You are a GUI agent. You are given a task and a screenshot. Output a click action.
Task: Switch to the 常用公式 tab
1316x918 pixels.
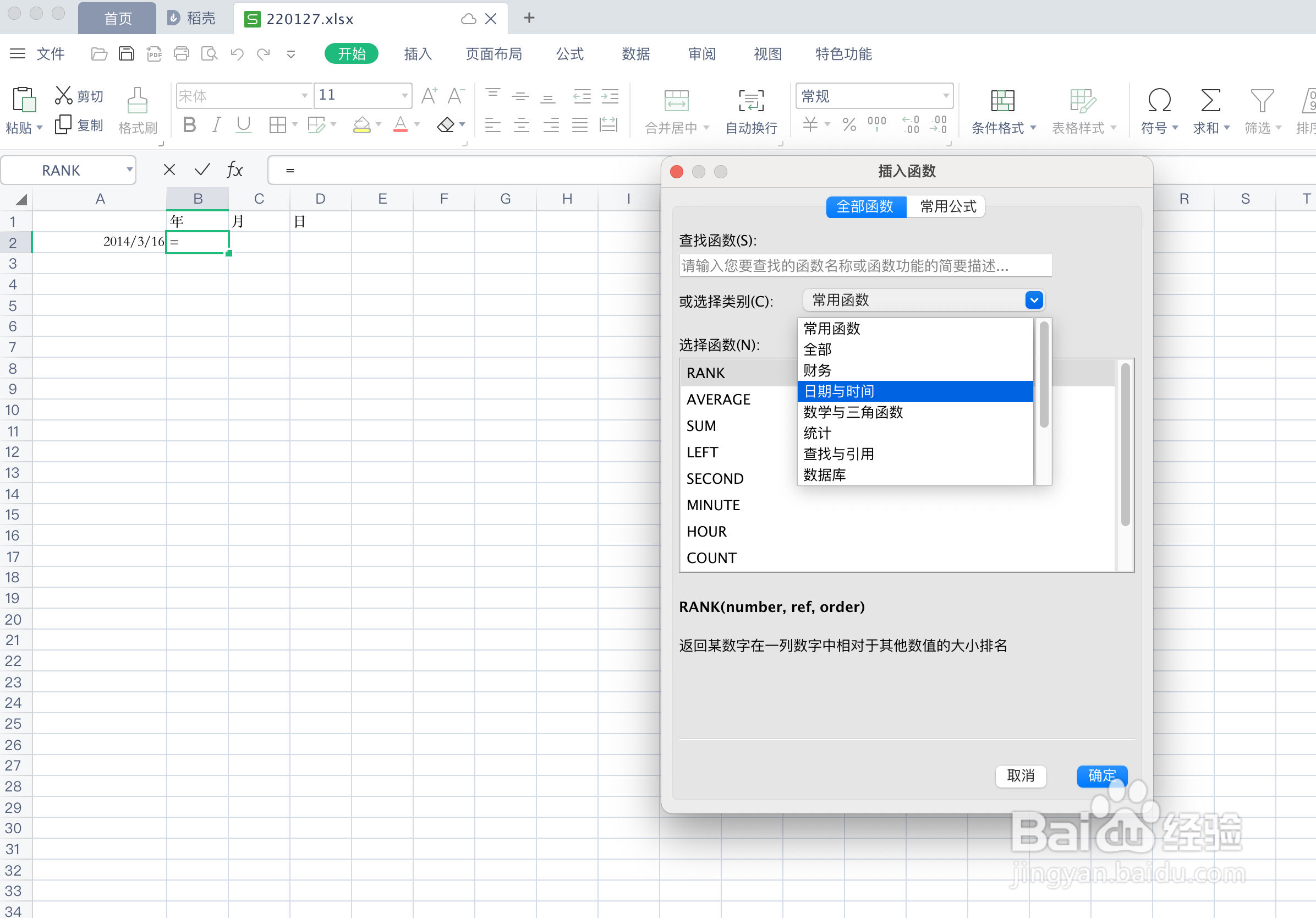coord(947,206)
